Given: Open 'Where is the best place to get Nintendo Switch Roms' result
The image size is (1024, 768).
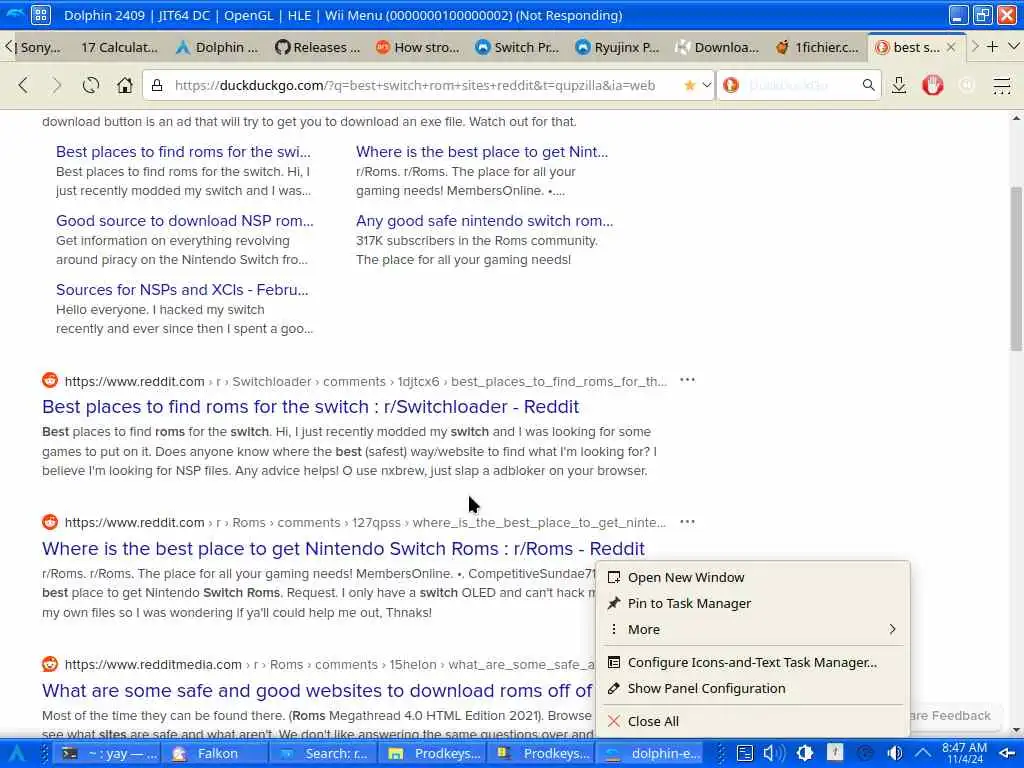Looking at the screenshot, I should click(x=344, y=549).
